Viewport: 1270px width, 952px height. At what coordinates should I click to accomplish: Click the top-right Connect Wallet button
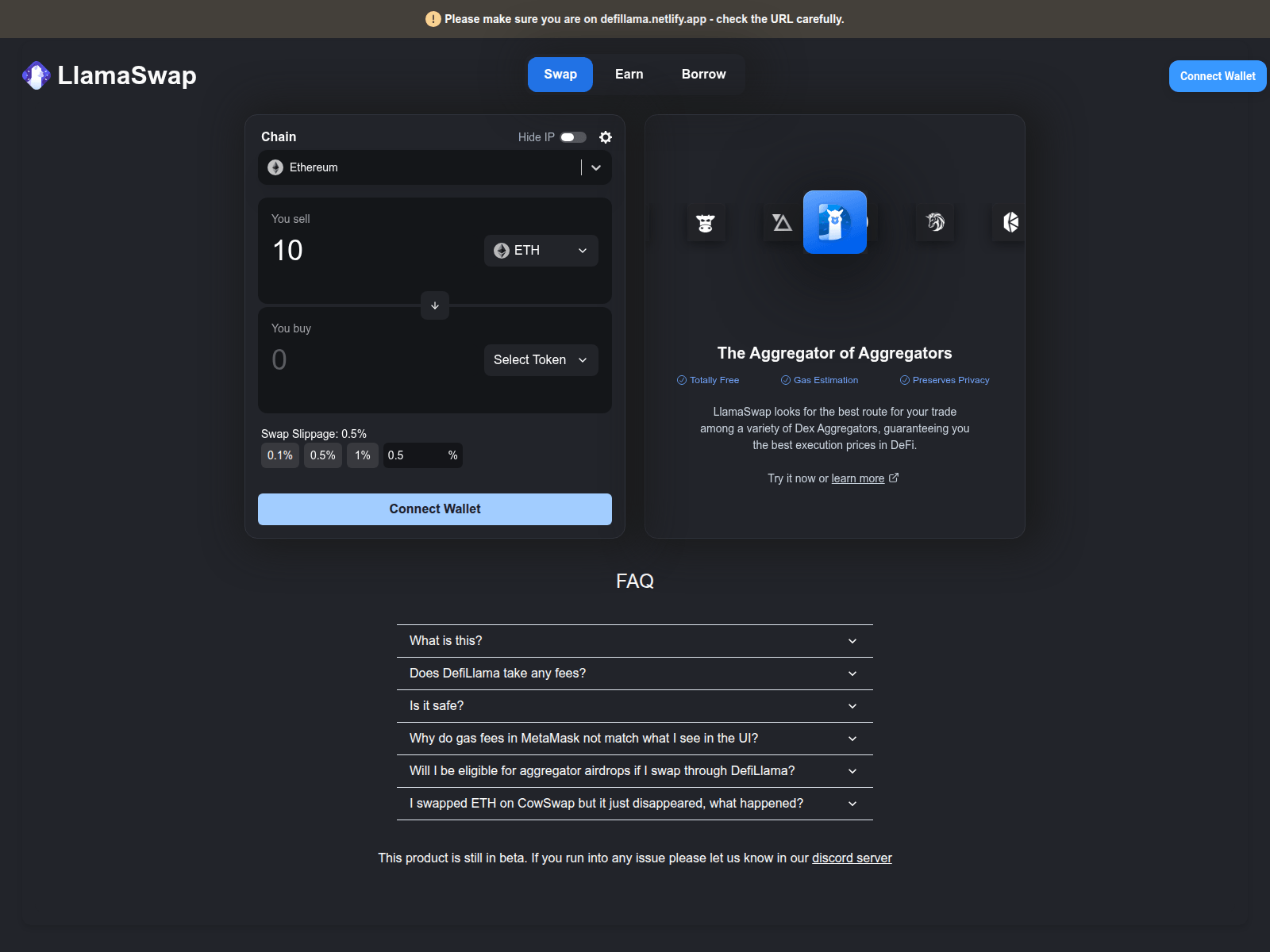click(x=1218, y=76)
